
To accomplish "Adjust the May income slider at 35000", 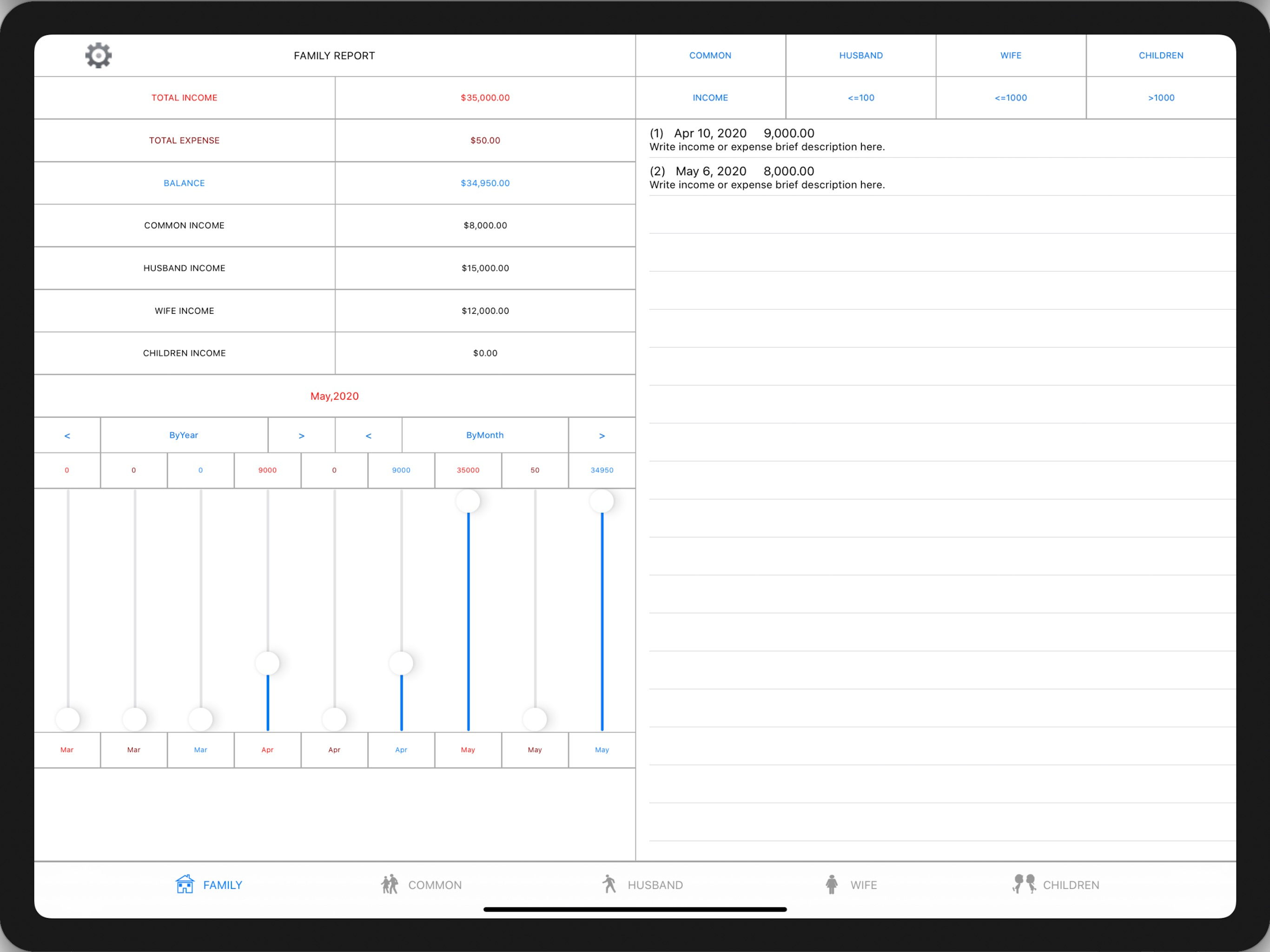I will pyautogui.click(x=468, y=501).
